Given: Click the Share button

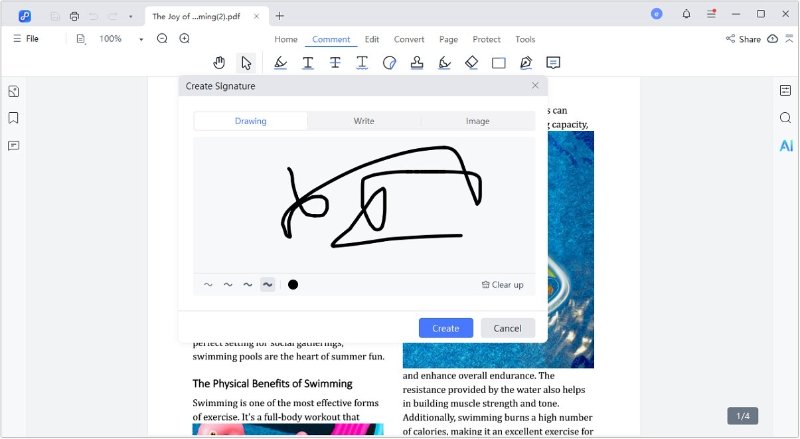Looking at the screenshot, I should pos(743,39).
